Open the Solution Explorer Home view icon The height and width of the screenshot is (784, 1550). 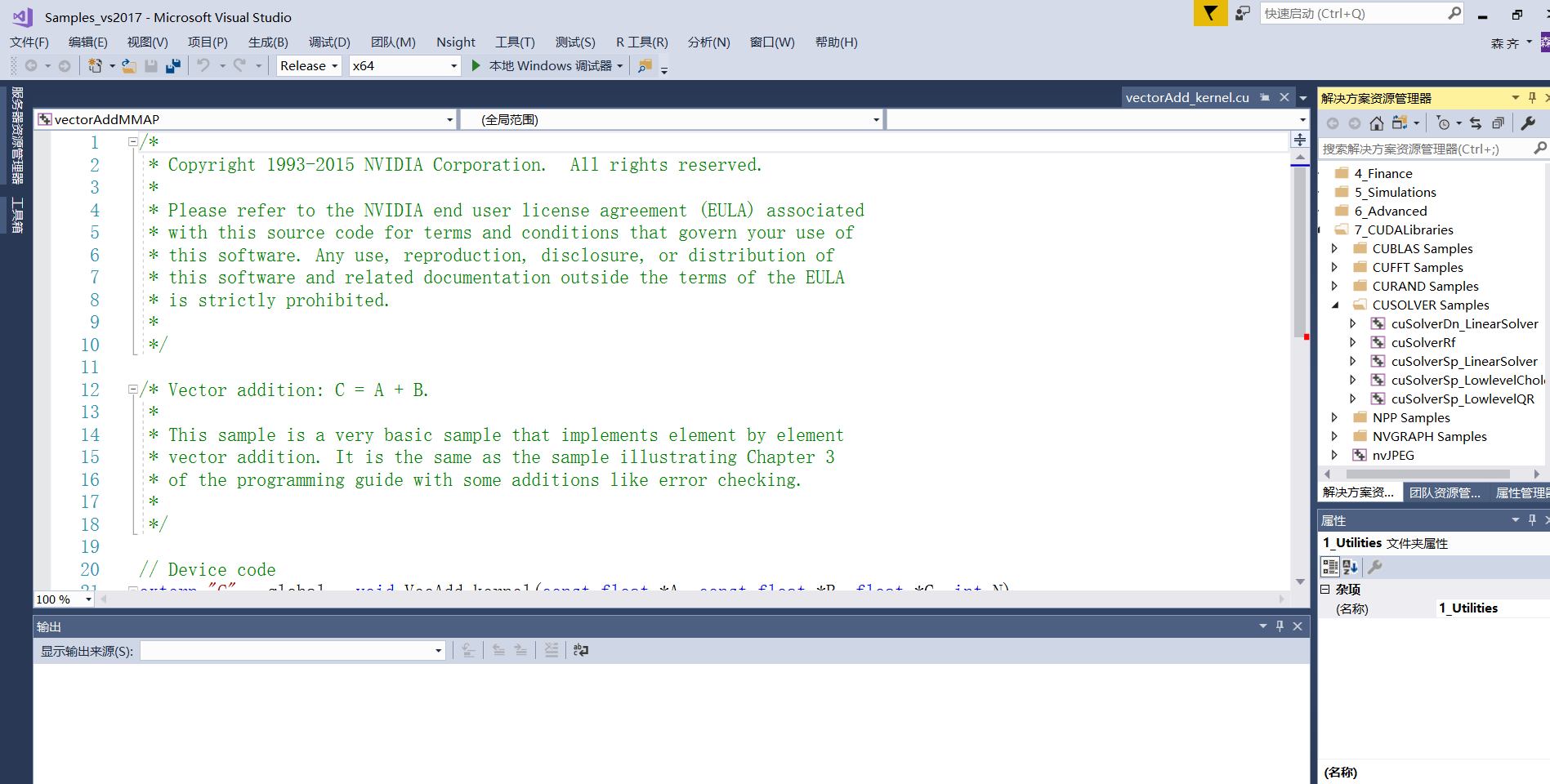[1376, 122]
